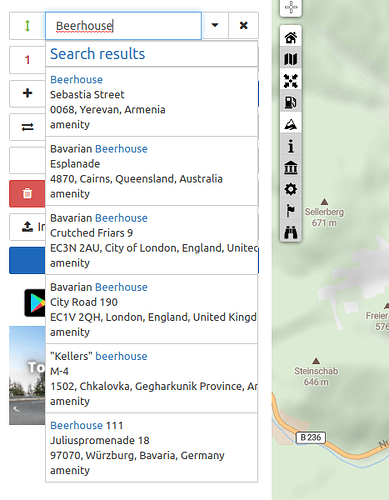
Task: Choose Bavarian Beerhouse at Crutched Friars 9
Action: 152,240
